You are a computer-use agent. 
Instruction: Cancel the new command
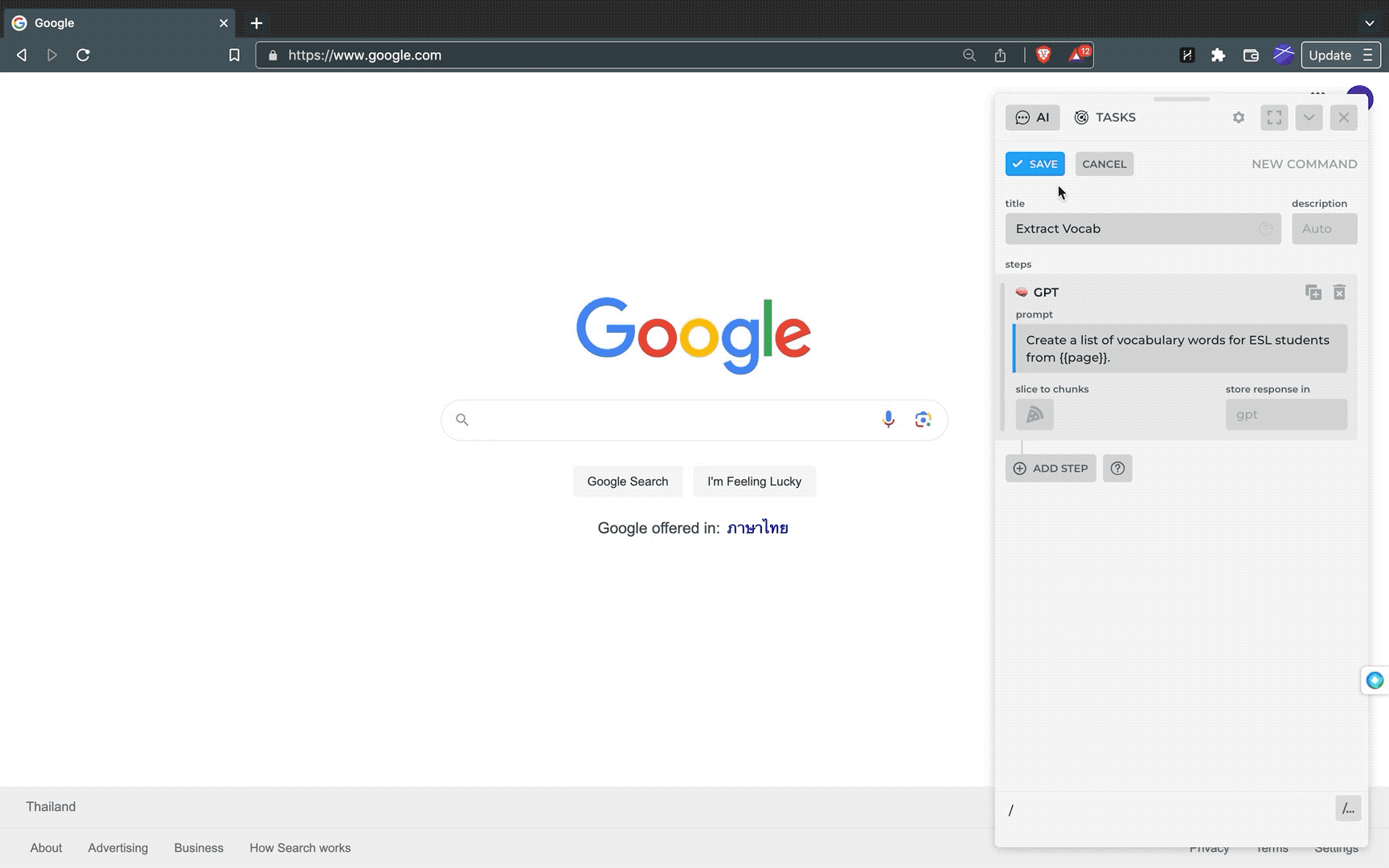coord(1104,164)
